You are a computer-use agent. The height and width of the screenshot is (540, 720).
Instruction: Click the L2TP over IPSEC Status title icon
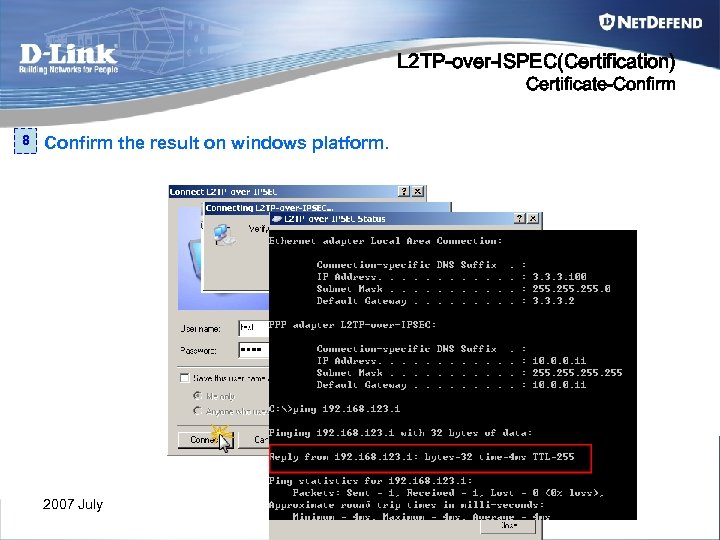(277, 219)
